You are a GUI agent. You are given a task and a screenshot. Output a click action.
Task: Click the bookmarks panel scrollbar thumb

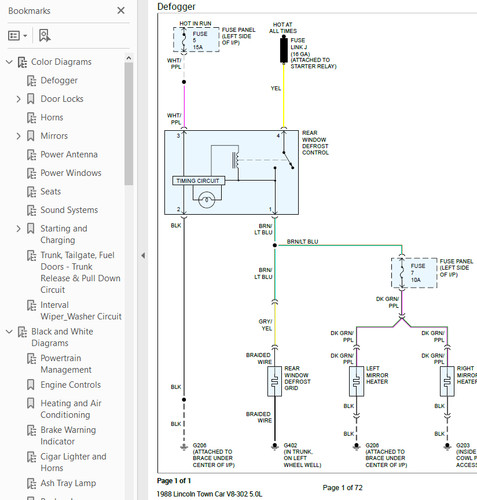coord(129,123)
